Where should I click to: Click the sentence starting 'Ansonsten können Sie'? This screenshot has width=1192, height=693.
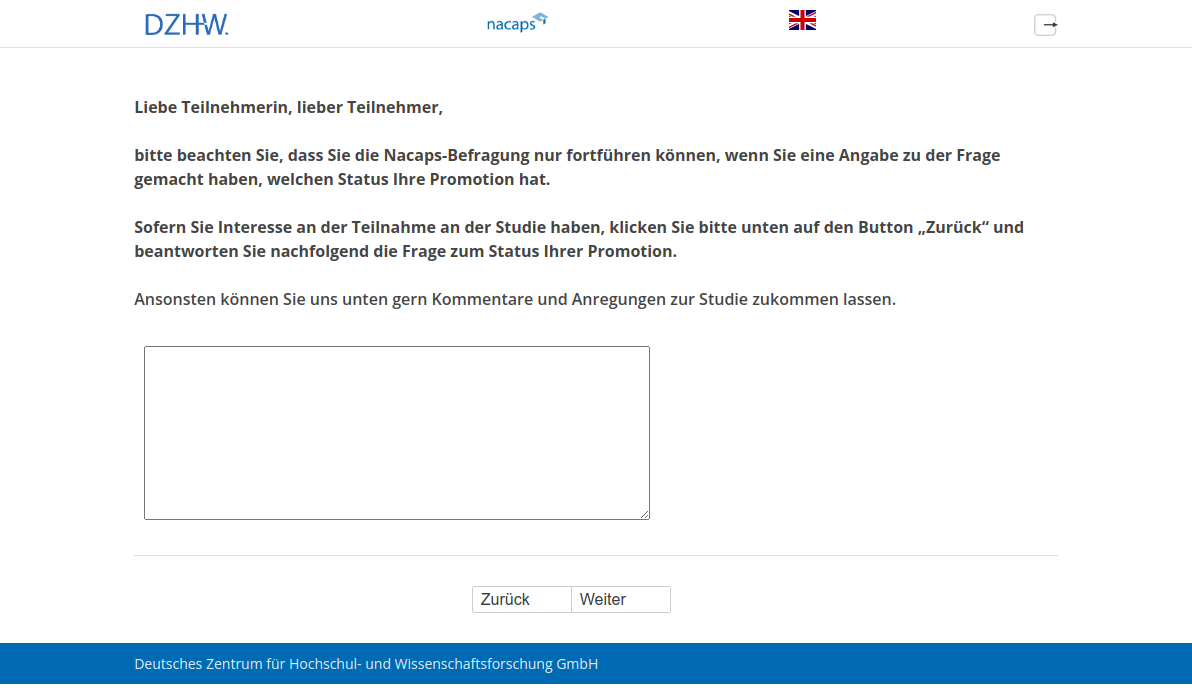pos(514,299)
